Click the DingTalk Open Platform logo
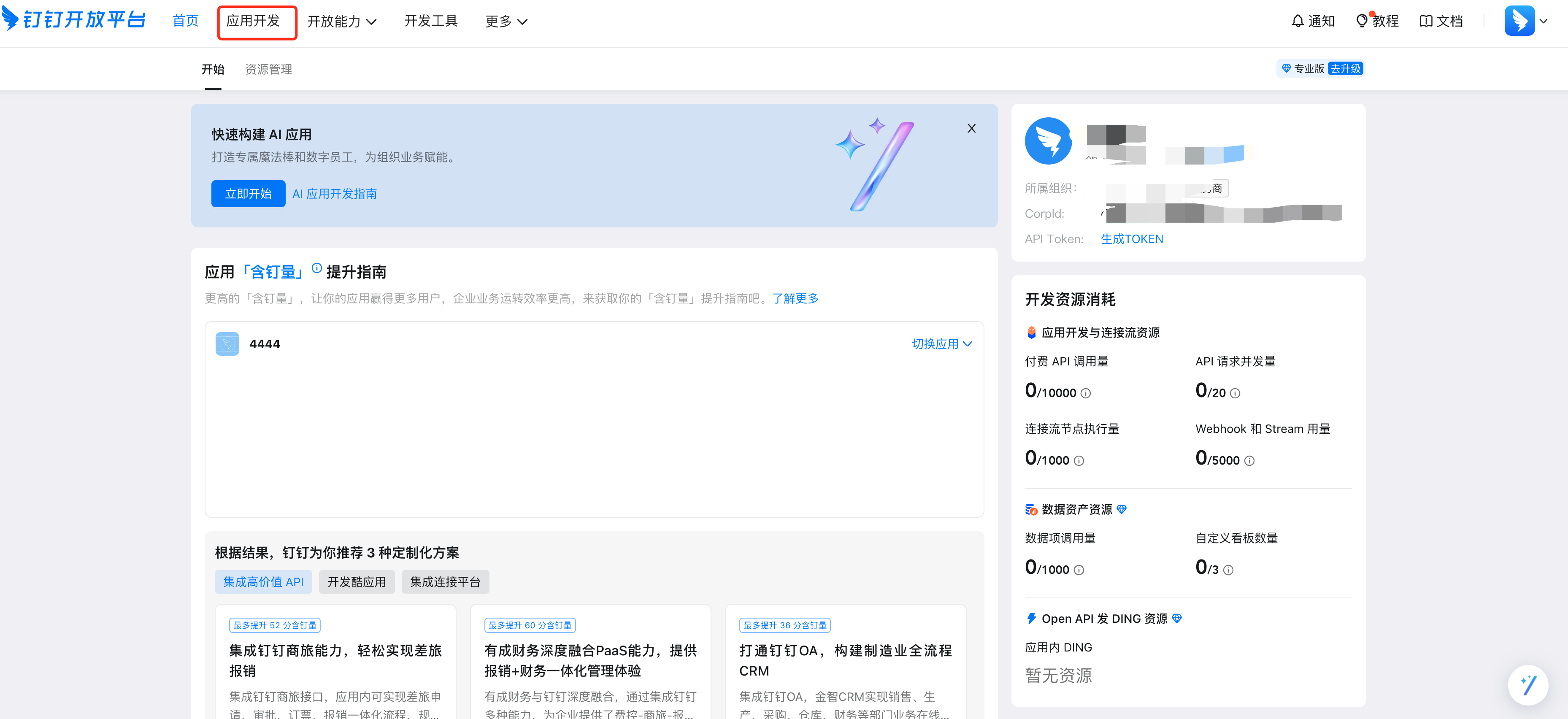The width and height of the screenshot is (1568, 719). click(74, 19)
